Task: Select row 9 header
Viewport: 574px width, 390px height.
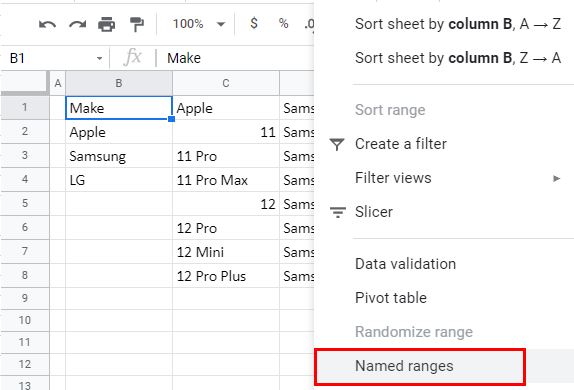Action: click(25, 298)
